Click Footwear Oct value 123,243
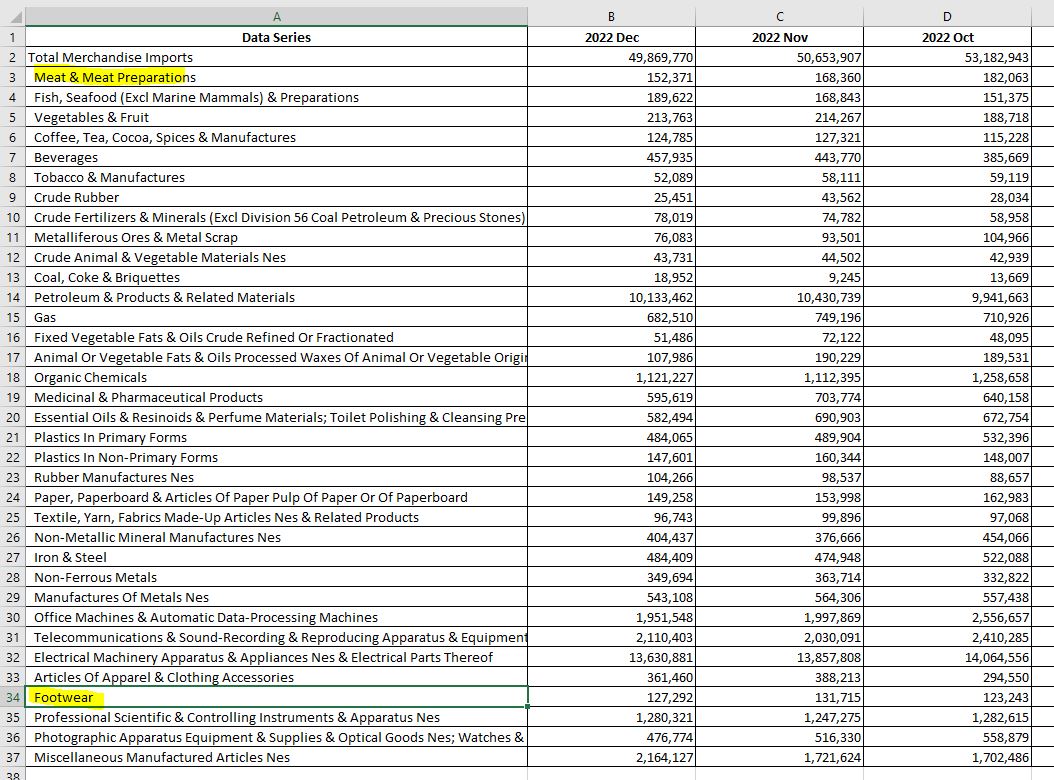The width and height of the screenshot is (1054, 780). click(x=1000, y=697)
